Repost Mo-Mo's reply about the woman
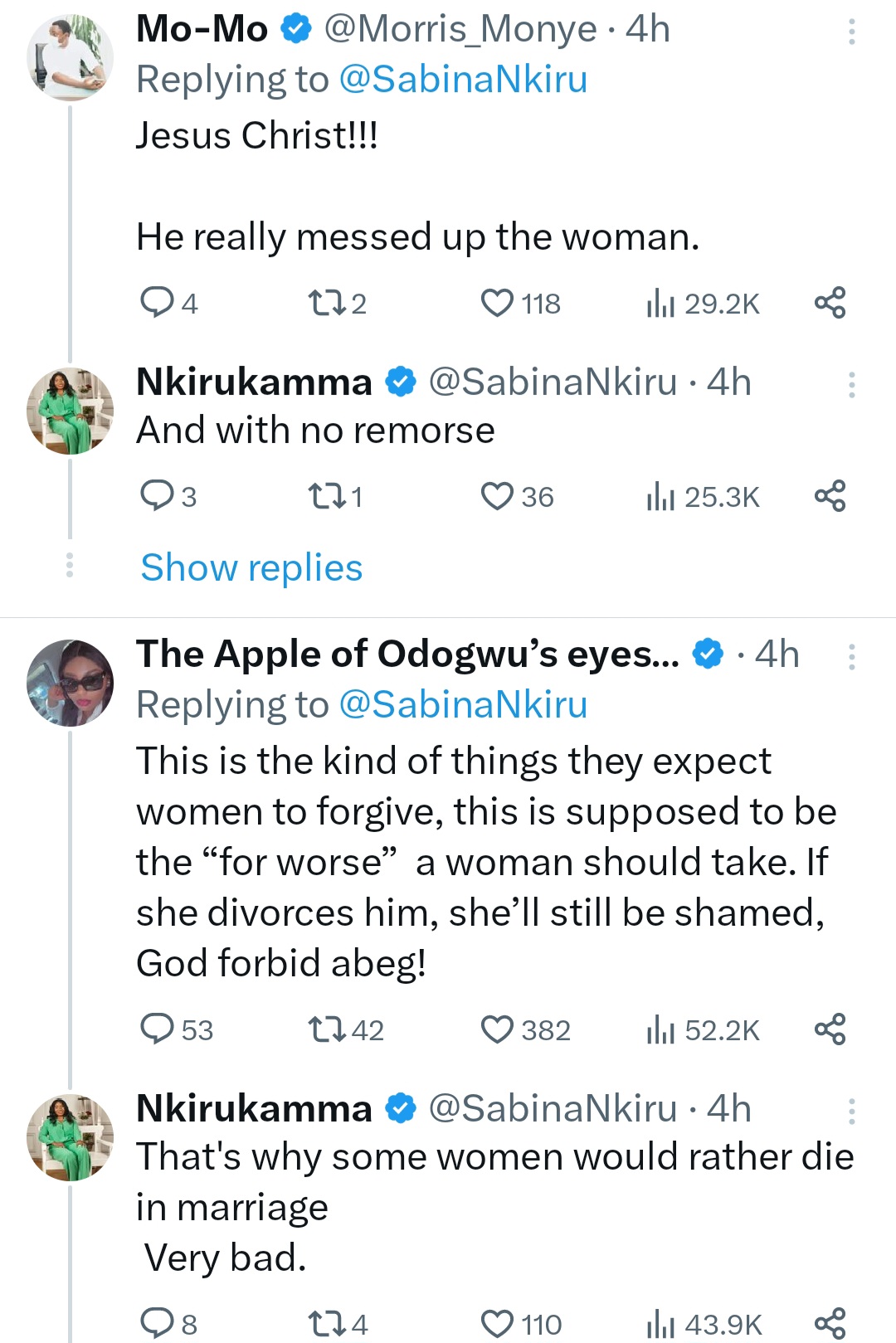The width and height of the screenshot is (896, 1343). click(x=321, y=303)
